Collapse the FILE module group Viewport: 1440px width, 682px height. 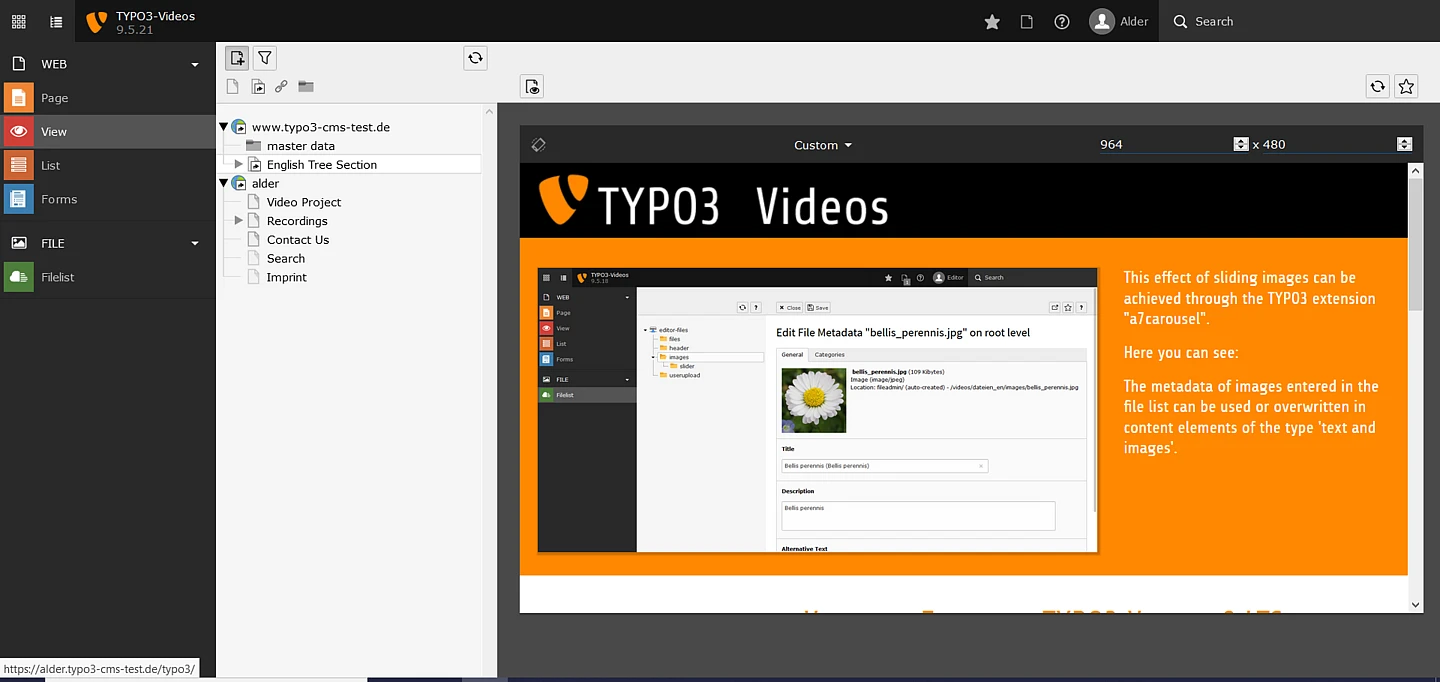(x=195, y=243)
